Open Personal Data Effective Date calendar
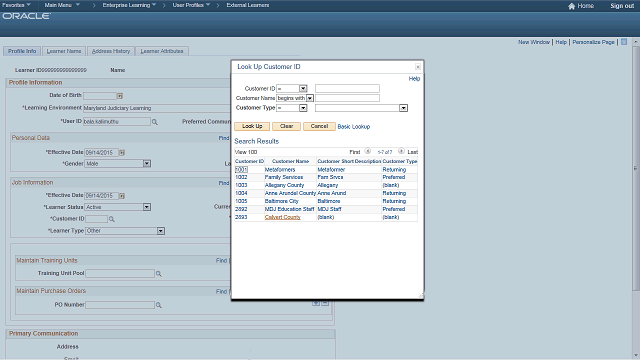 point(122,152)
